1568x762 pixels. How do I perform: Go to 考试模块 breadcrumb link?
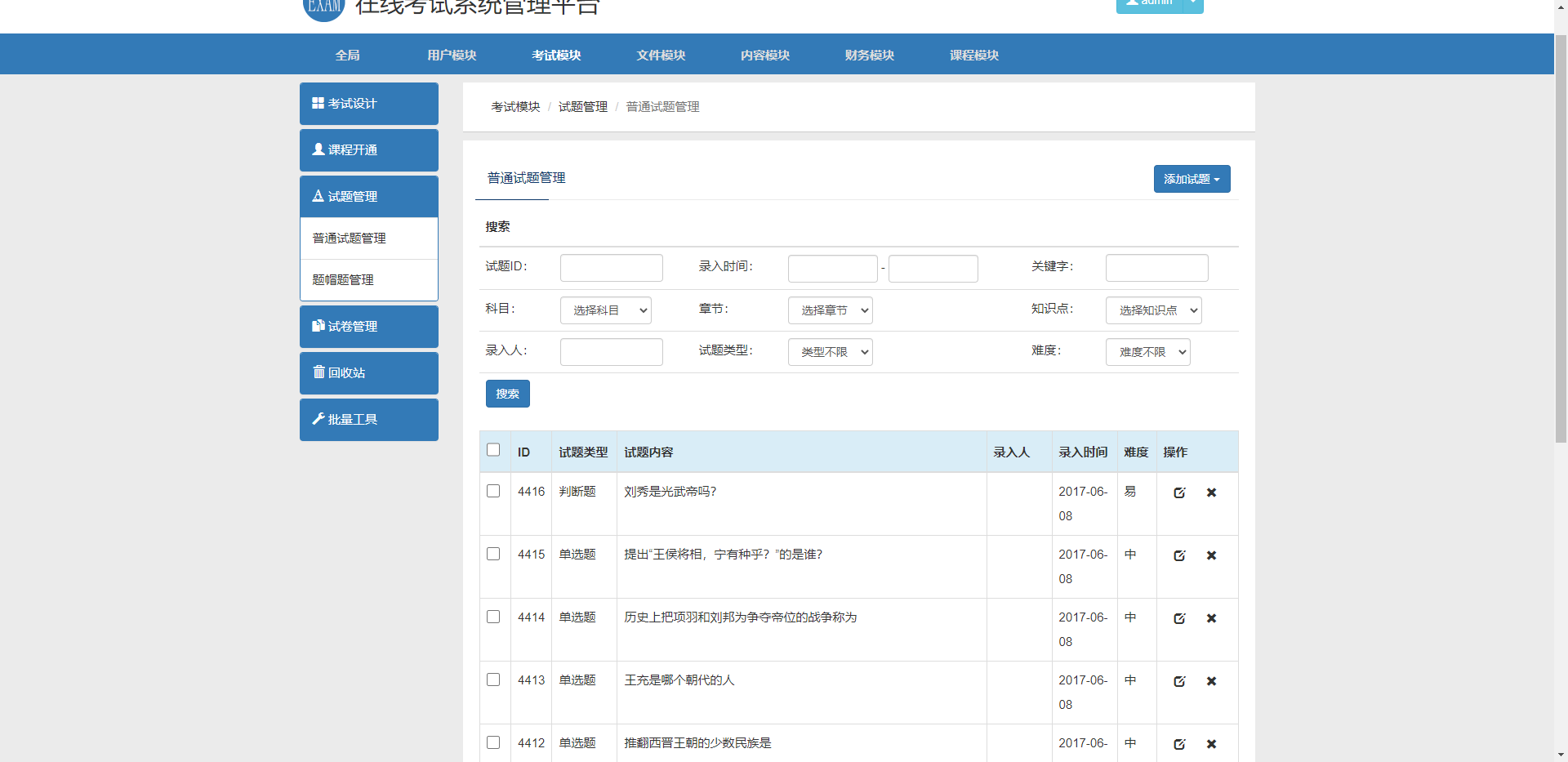(x=515, y=107)
